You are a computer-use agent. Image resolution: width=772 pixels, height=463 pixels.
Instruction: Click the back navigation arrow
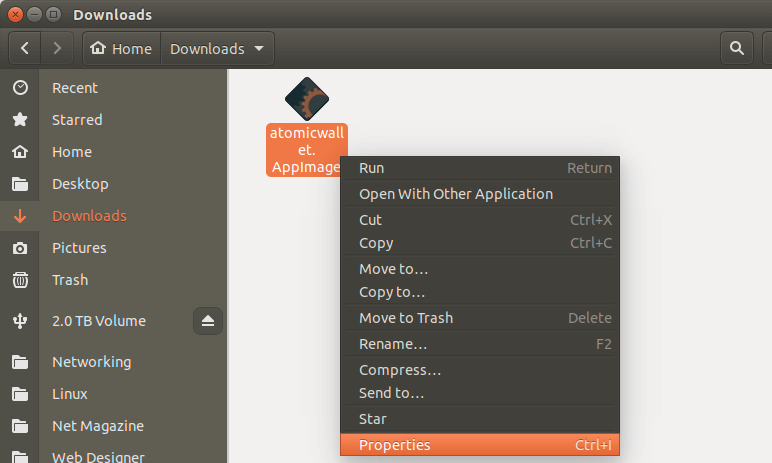25,48
